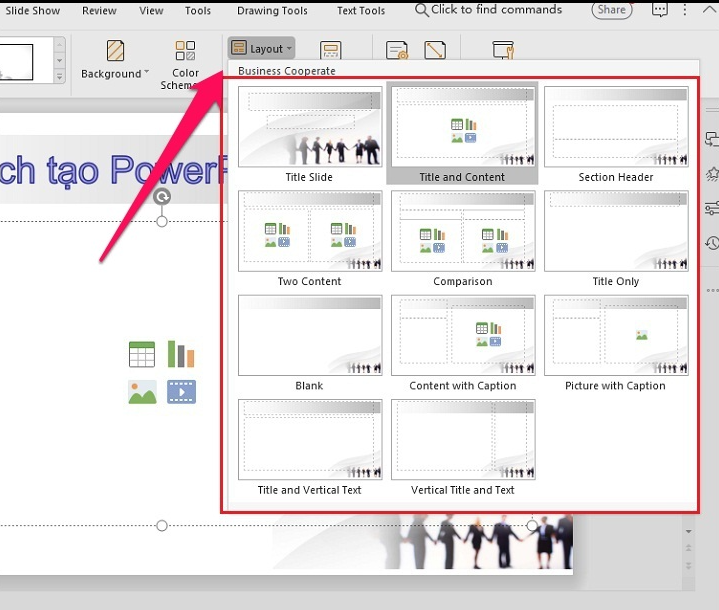Choose the Content with Caption layout
Screen dimensions: 719x610
coord(463,344)
